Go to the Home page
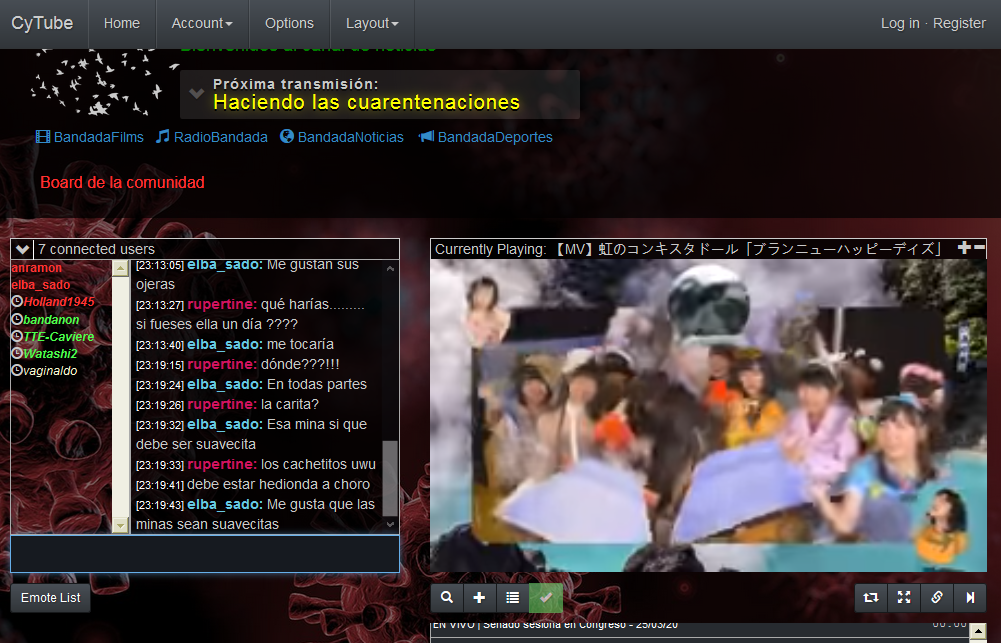Image resolution: width=1001 pixels, height=643 pixels. tap(121, 23)
